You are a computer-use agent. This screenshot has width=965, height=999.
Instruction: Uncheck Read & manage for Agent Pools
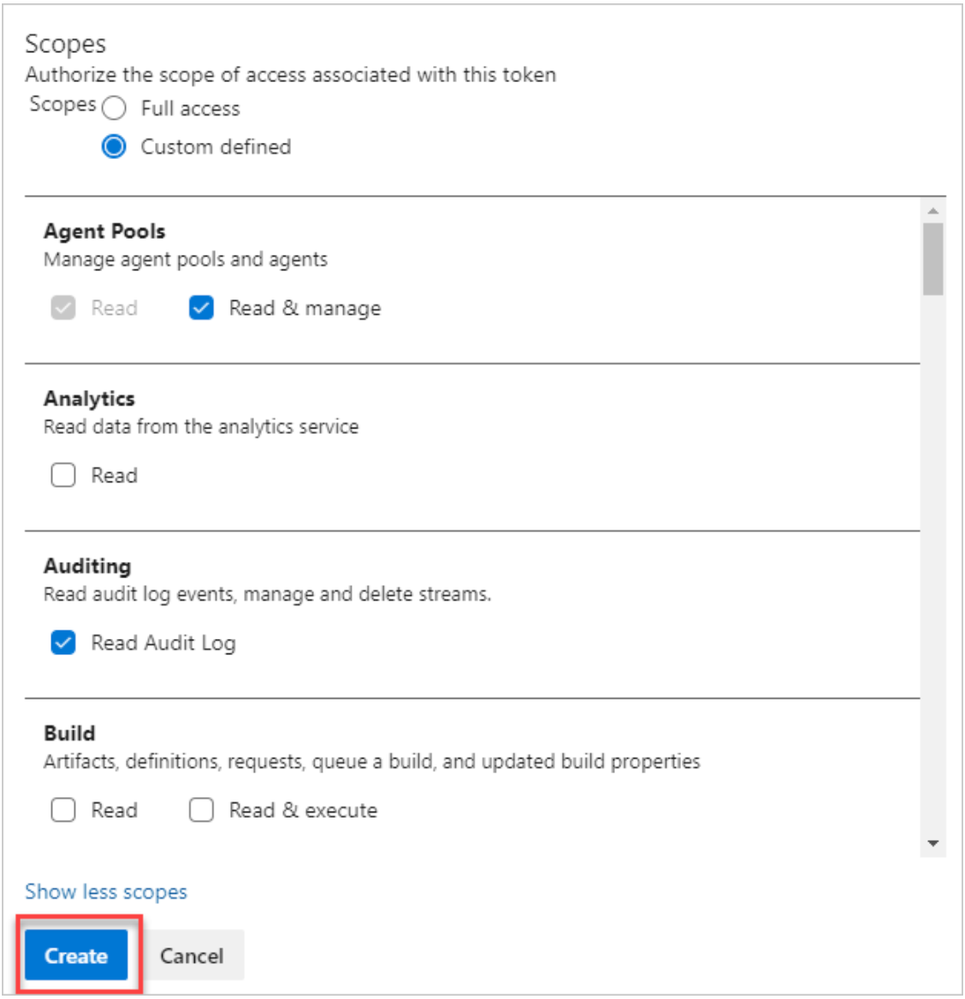coord(202,308)
